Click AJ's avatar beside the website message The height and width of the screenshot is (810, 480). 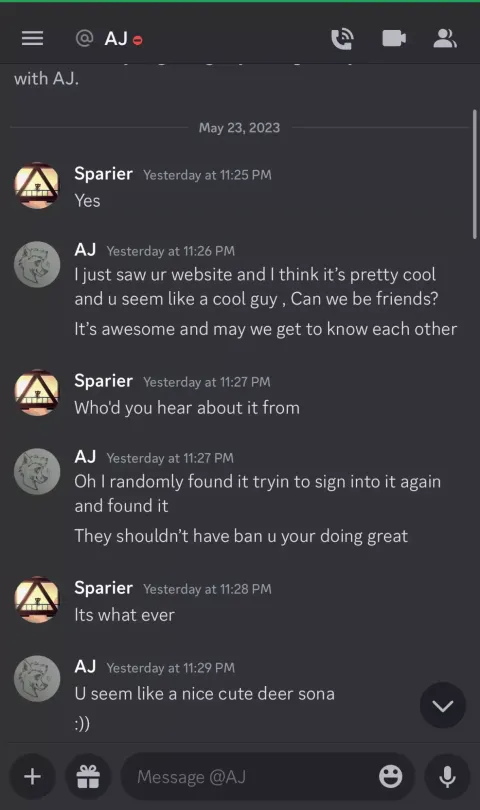37,264
